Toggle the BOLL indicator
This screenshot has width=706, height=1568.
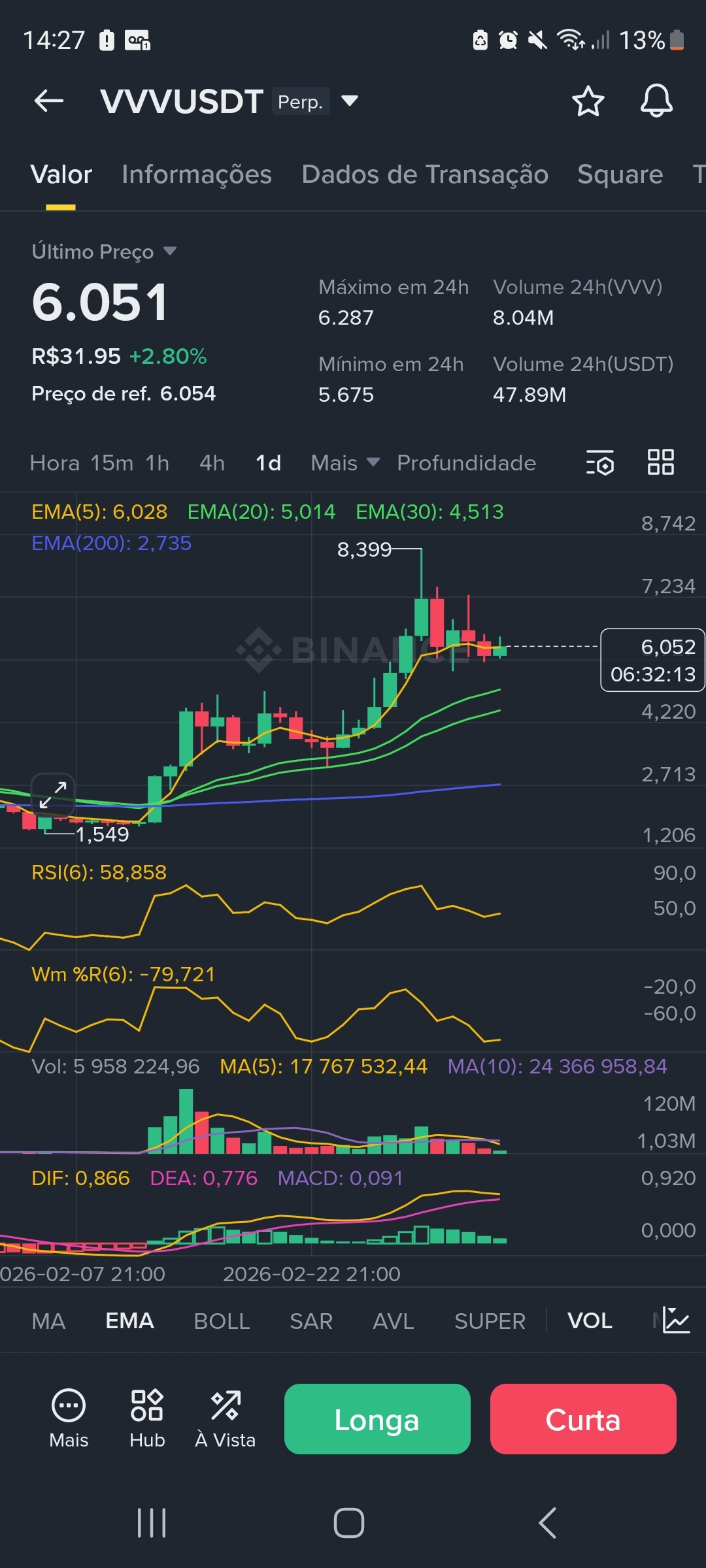click(x=222, y=1321)
